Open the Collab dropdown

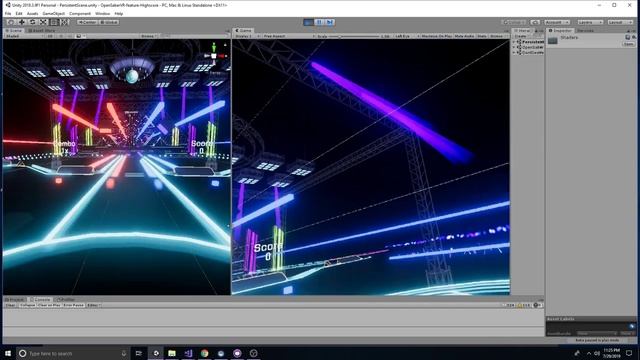pyautogui.click(x=514, y=22)
